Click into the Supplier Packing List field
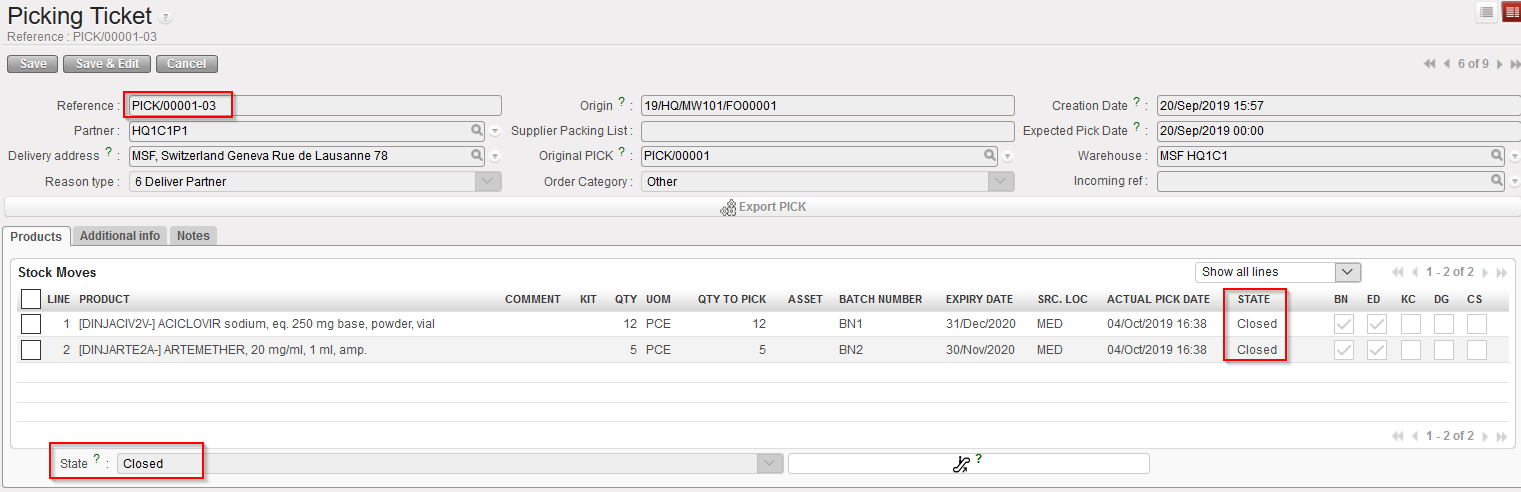Image resolution: width=1521 pixels, height=492 pixels. [827, 131]
